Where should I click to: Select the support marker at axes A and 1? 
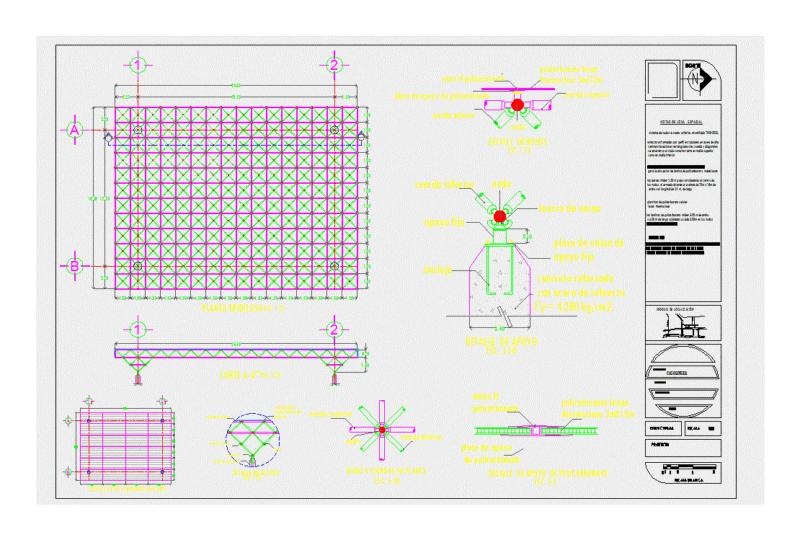(138, 130)
